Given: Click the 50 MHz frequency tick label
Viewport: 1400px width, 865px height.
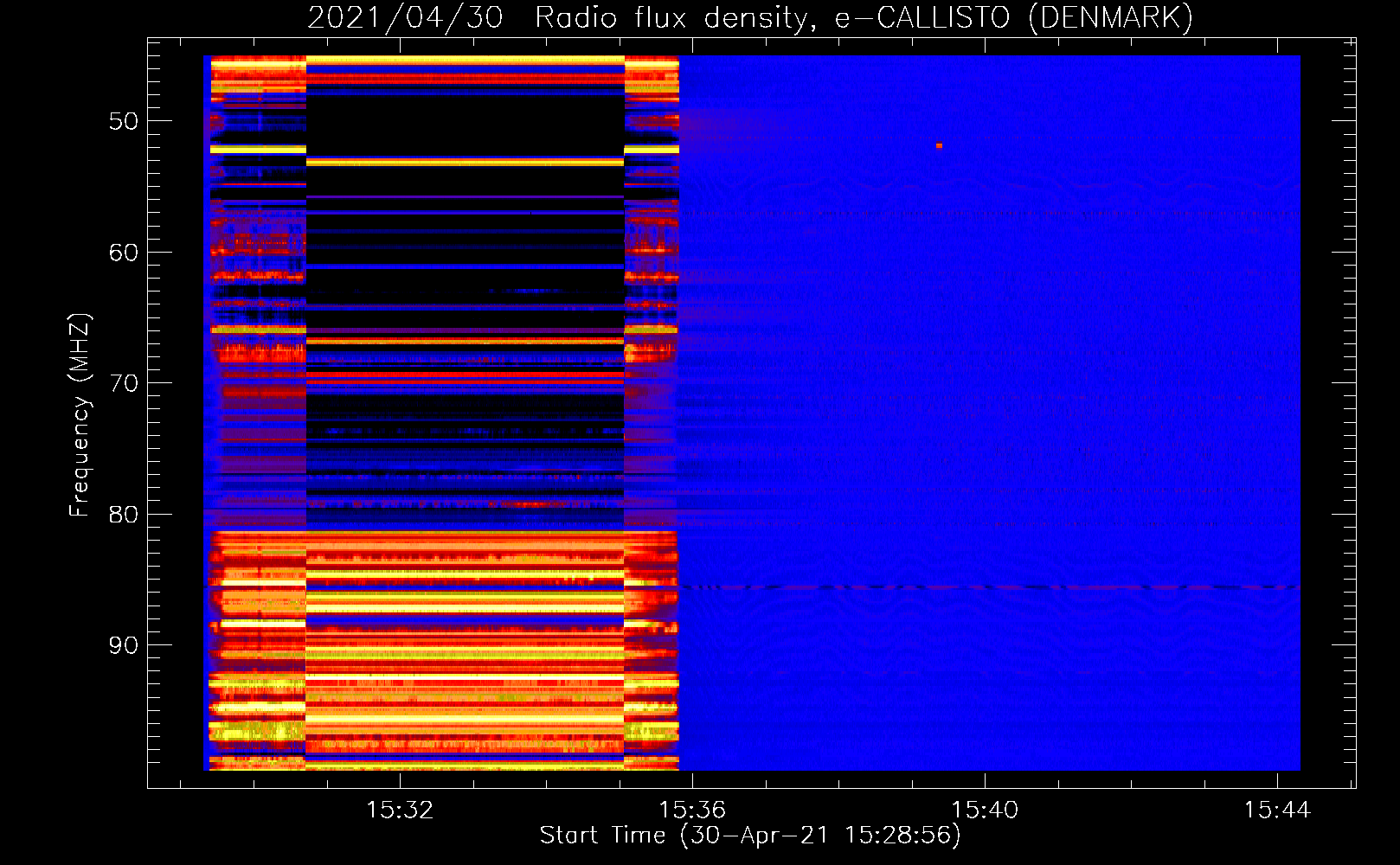Looking at the screenshot, I should pos(124,121).
